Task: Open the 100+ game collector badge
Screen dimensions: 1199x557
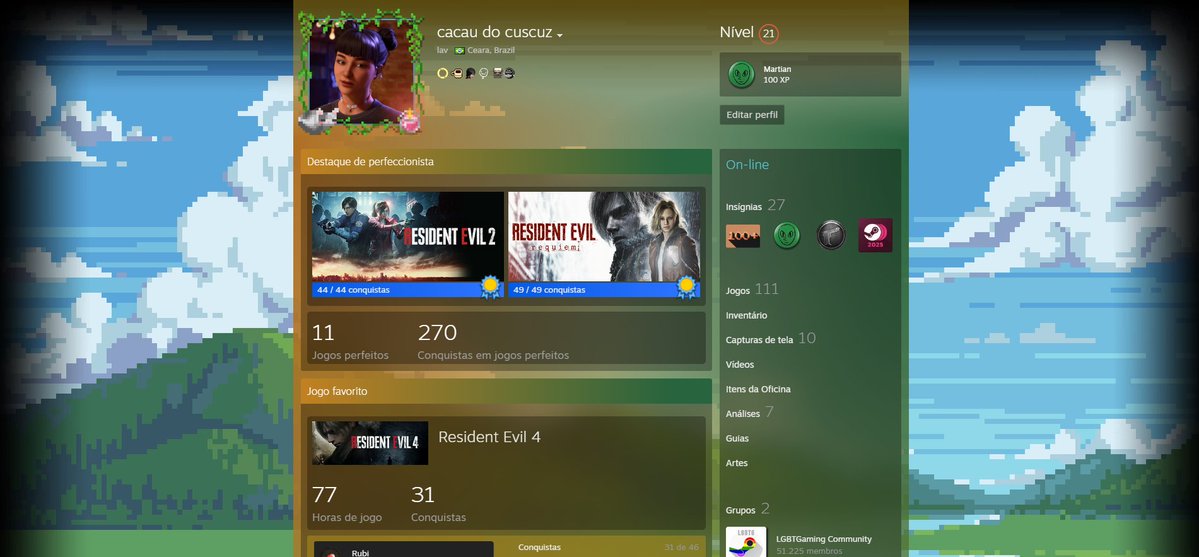Action: tap(742, 236)
